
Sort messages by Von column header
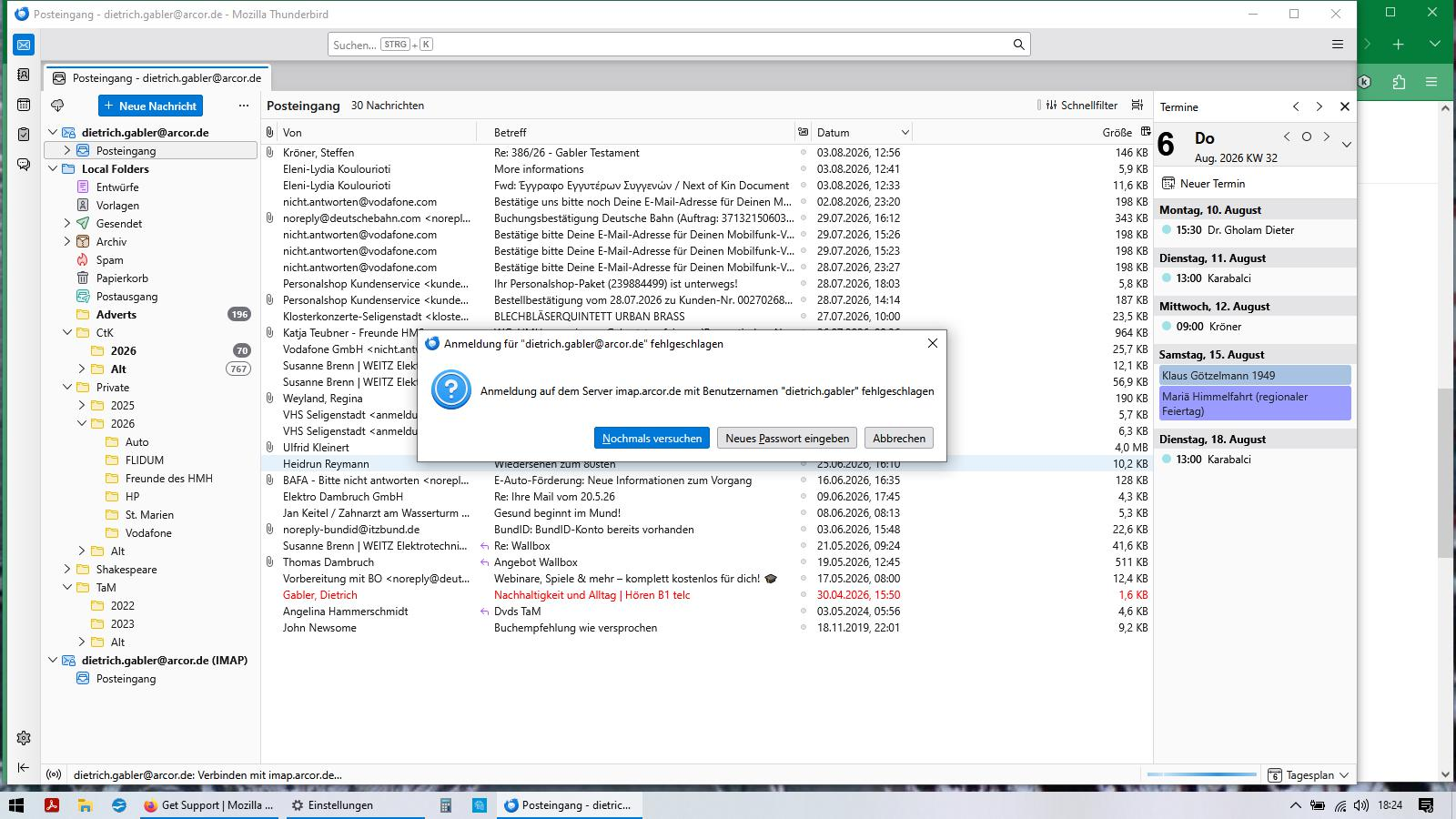click(x=376, y=132)
